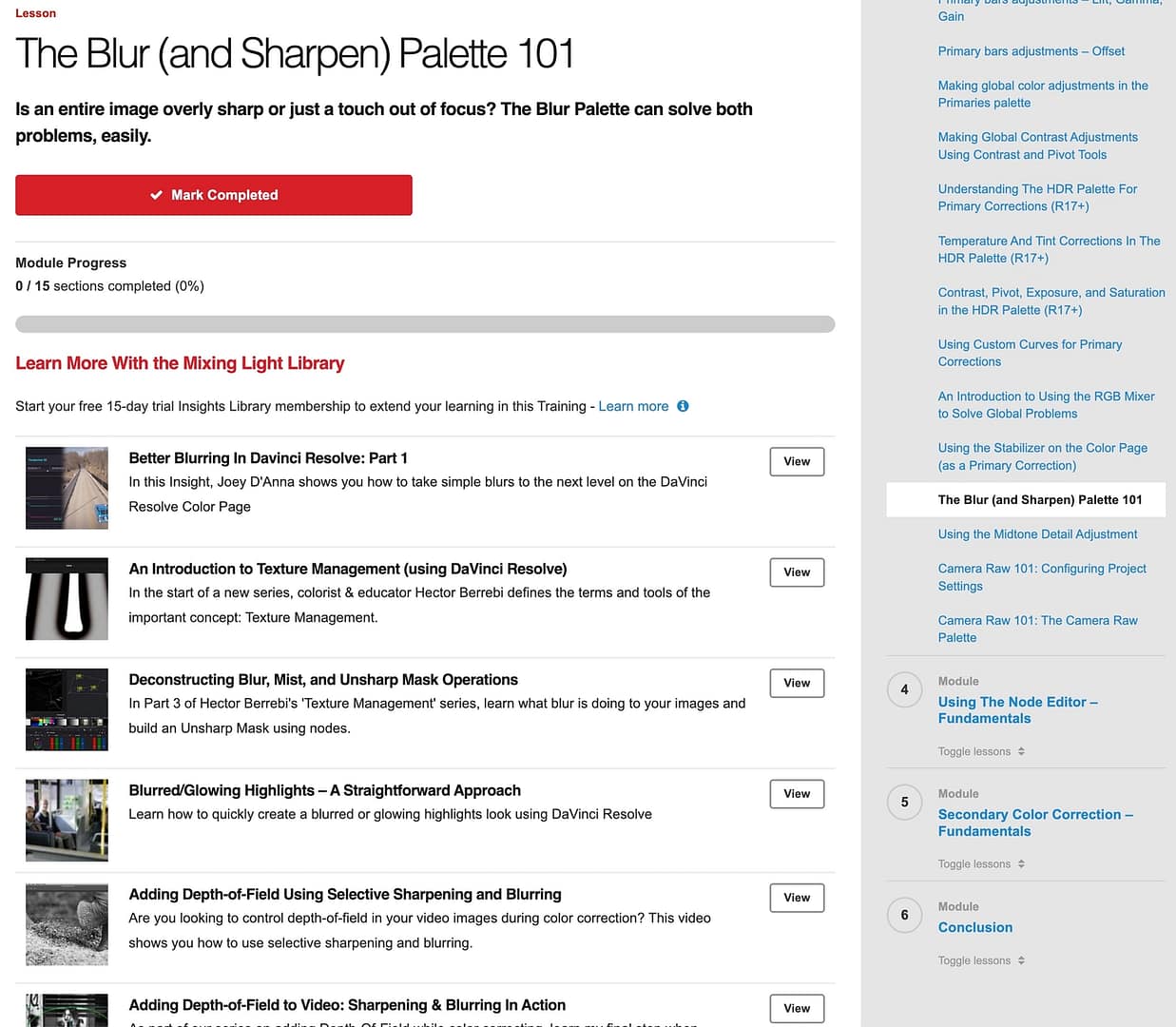Open Using the Midtone Detail Adjustment lesson
The height and width of the screenshot is (1027, 1176).
[x=1037, y=534]
